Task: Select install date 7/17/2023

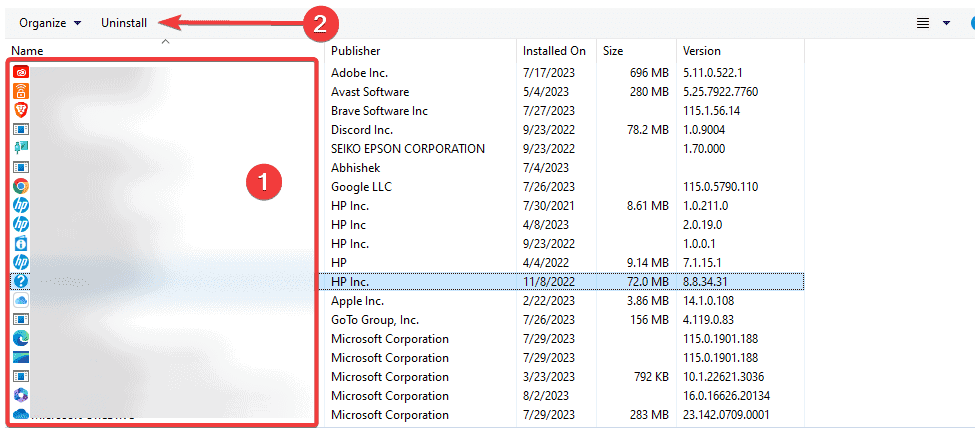Action: click(549, 73)
